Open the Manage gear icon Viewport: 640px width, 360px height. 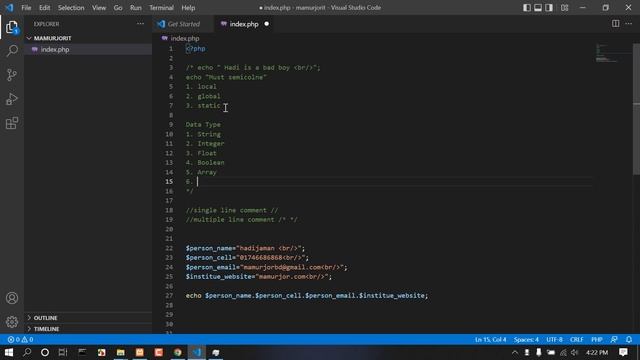[12, 322]
